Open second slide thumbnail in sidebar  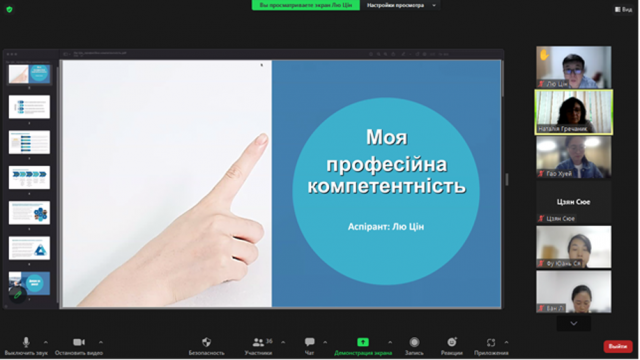click(29, 107)
